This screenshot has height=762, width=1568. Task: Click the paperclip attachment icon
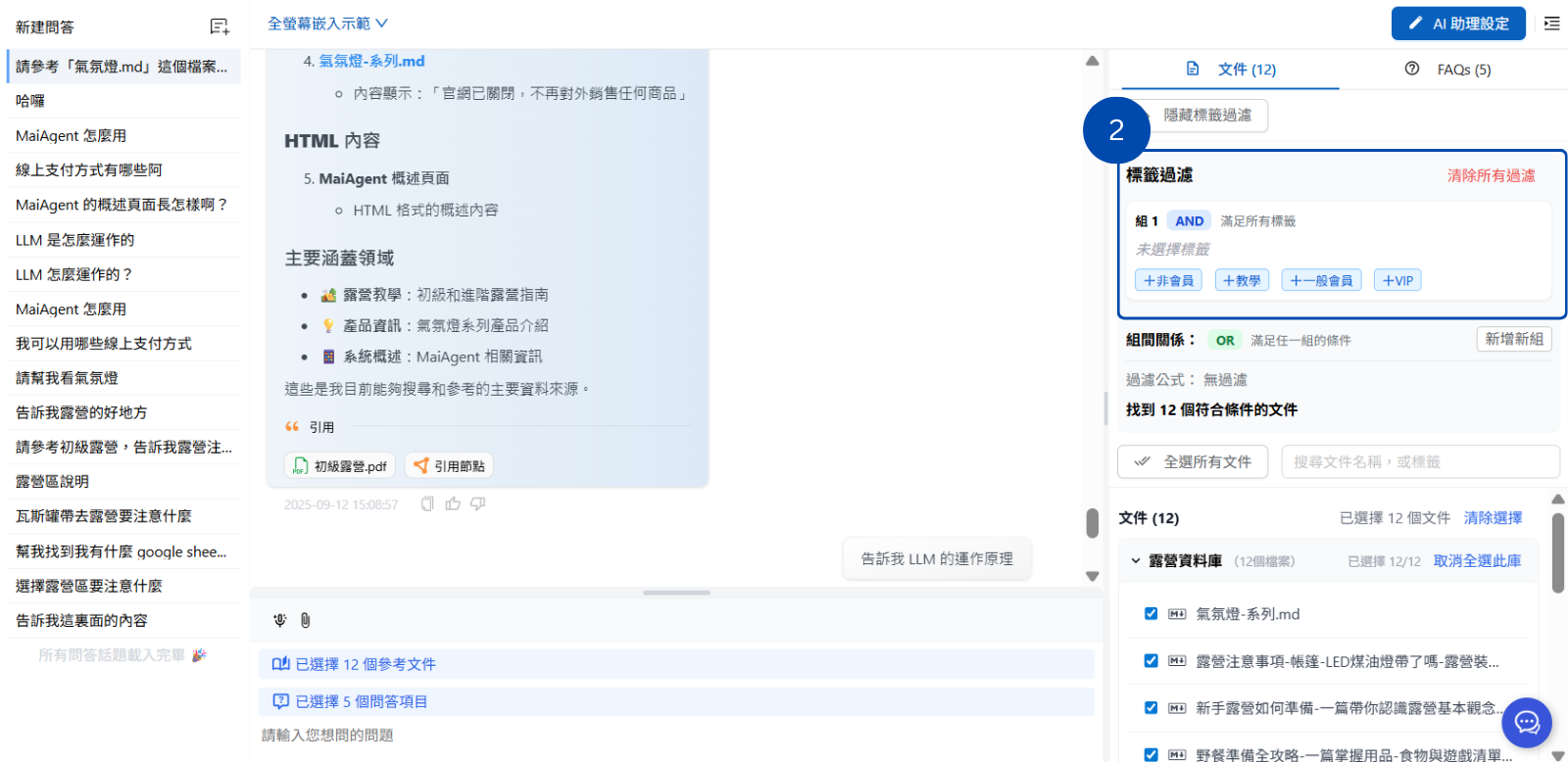coord(306,620)
